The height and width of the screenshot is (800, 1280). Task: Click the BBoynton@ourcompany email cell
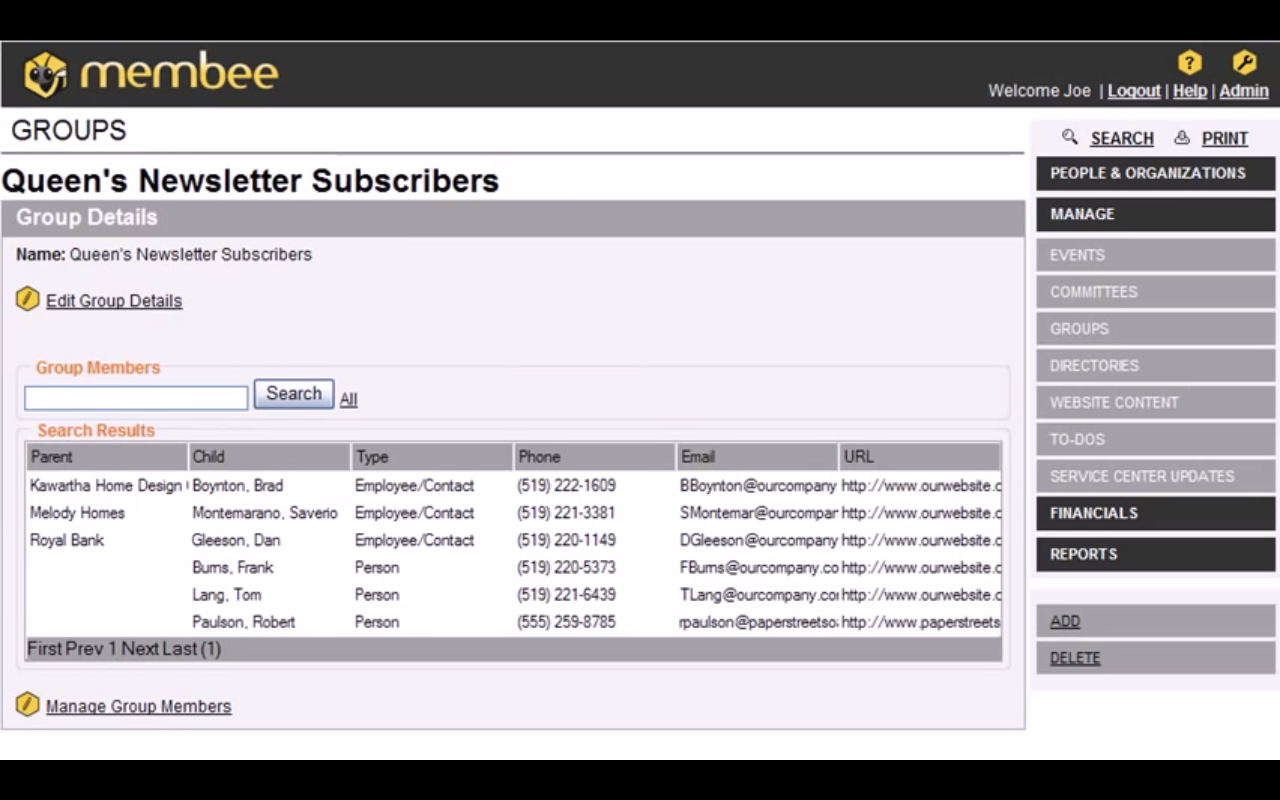[758, 486]
